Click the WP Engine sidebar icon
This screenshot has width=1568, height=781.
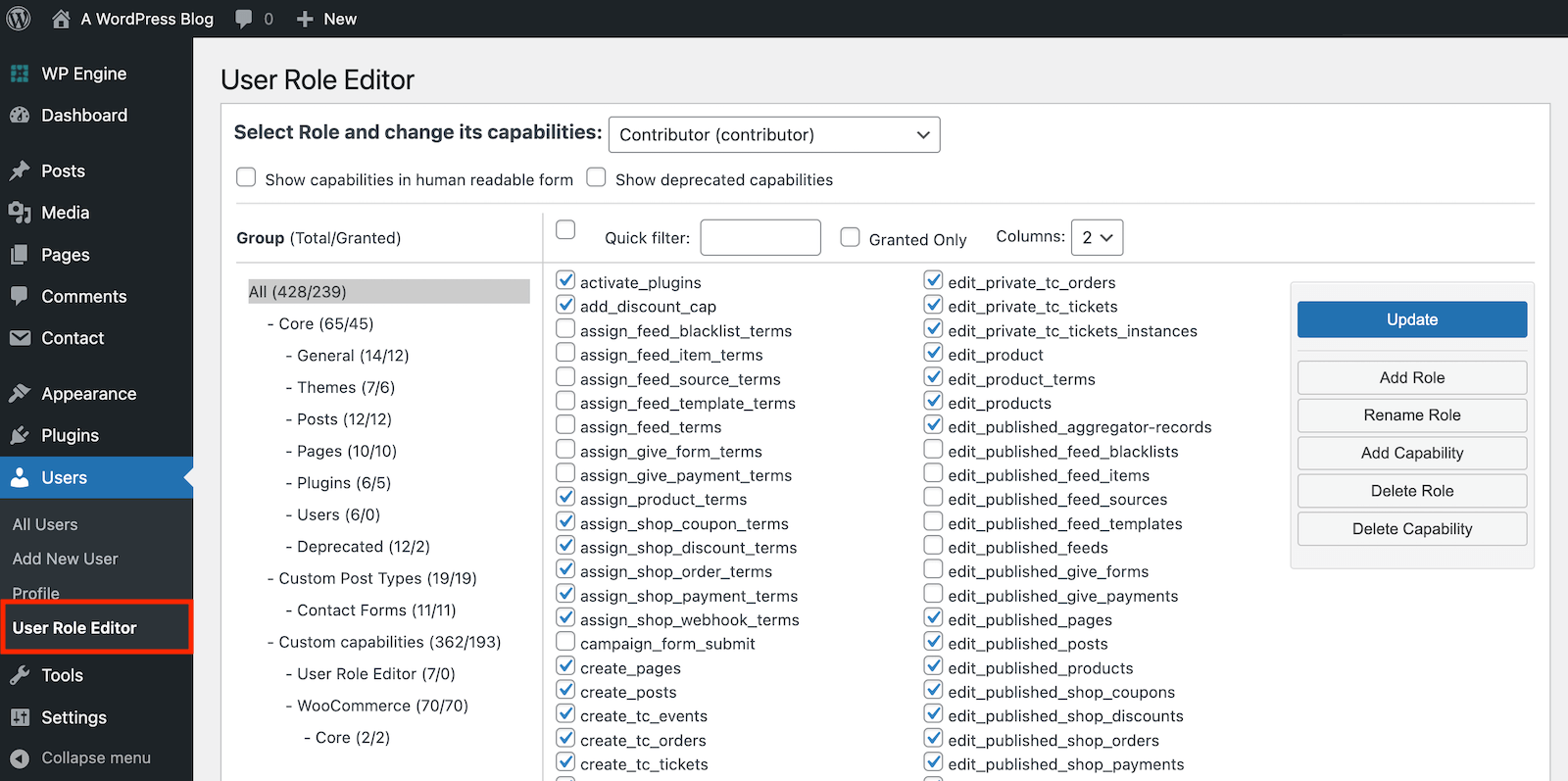tap(20, 73)
